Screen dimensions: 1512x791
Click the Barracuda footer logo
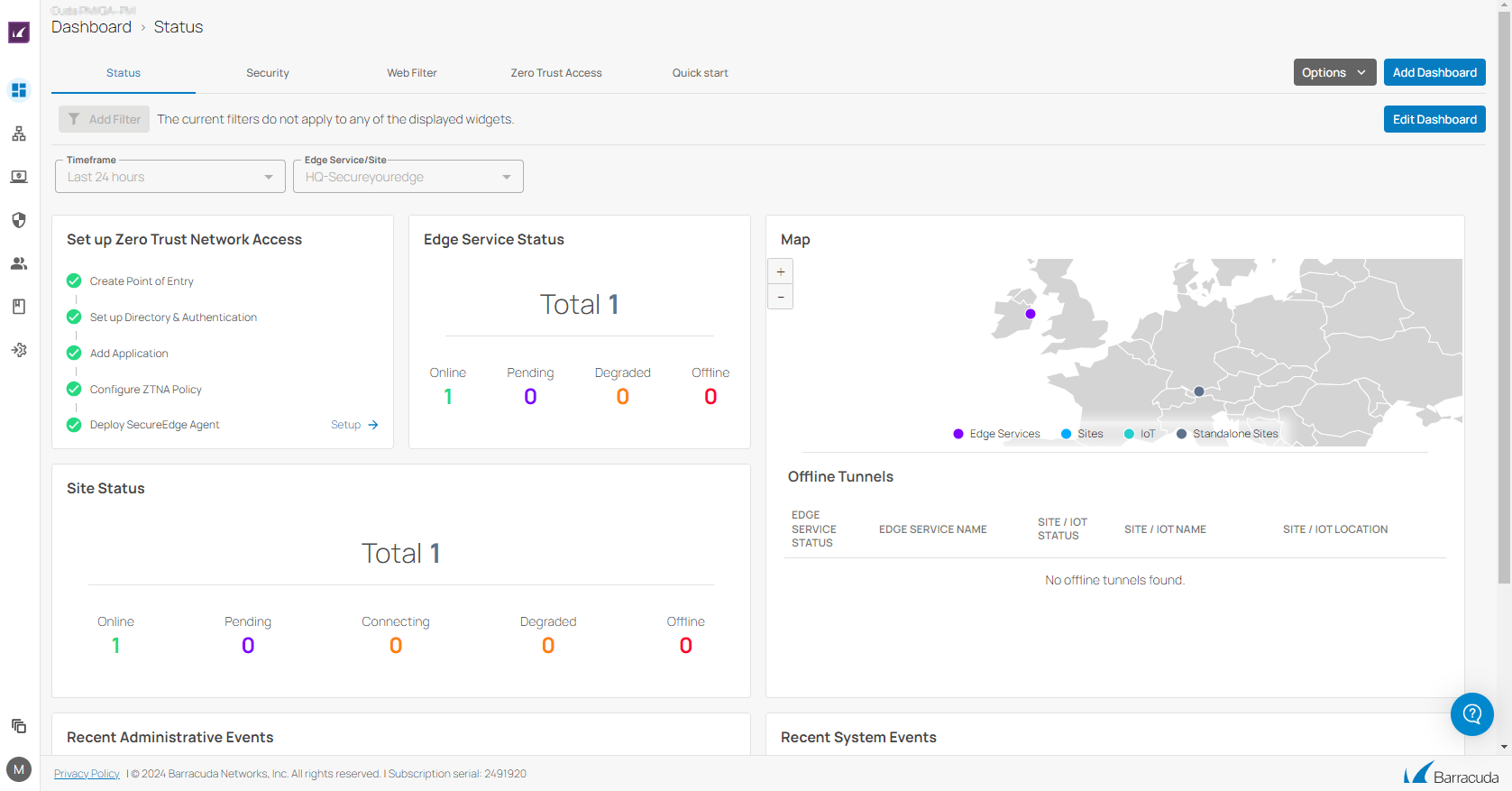(x=1451, y=774)
